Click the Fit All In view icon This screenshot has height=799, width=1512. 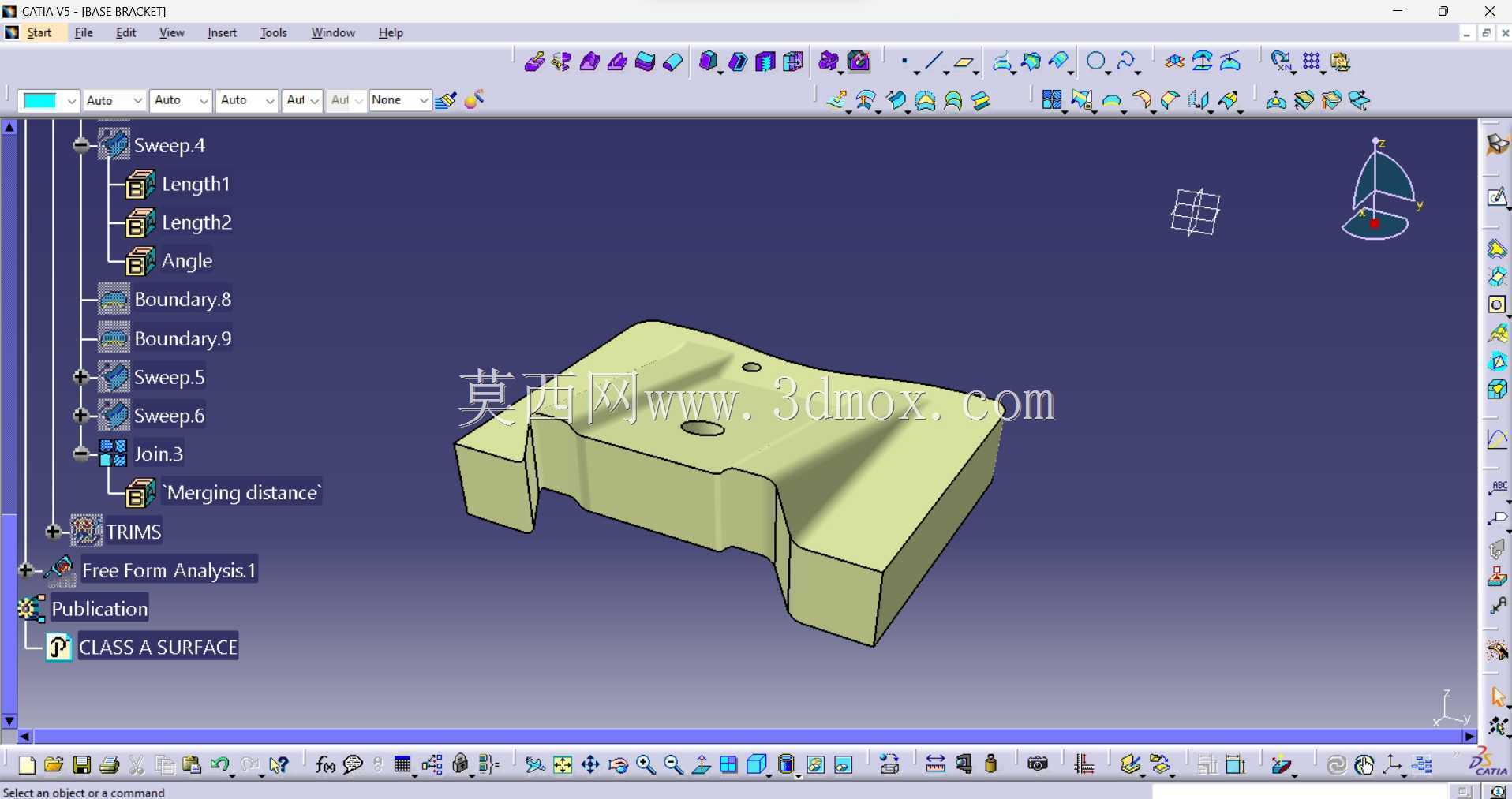[563, 764]
